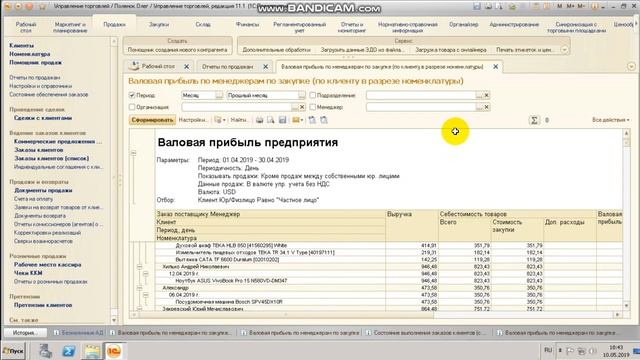
Task: Click the Sigma sum icon
Action: coord(534,120)
